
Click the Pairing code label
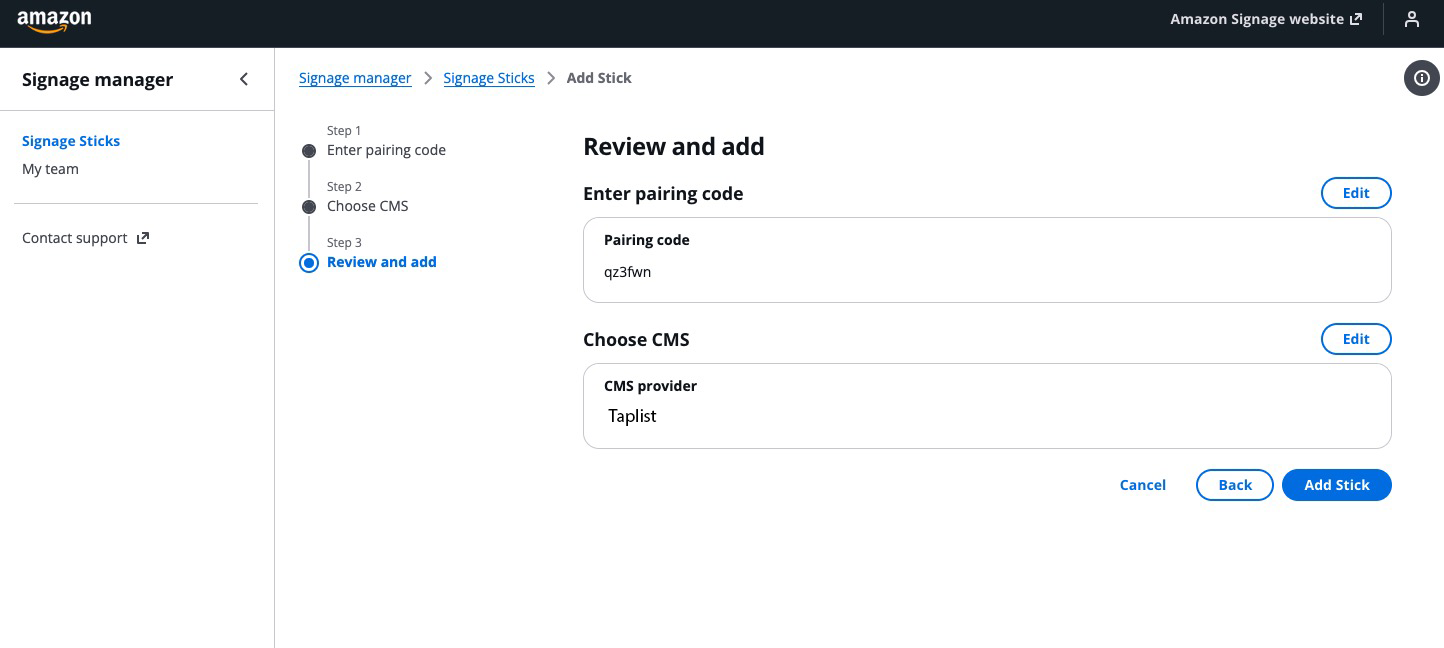pos(646,240)
